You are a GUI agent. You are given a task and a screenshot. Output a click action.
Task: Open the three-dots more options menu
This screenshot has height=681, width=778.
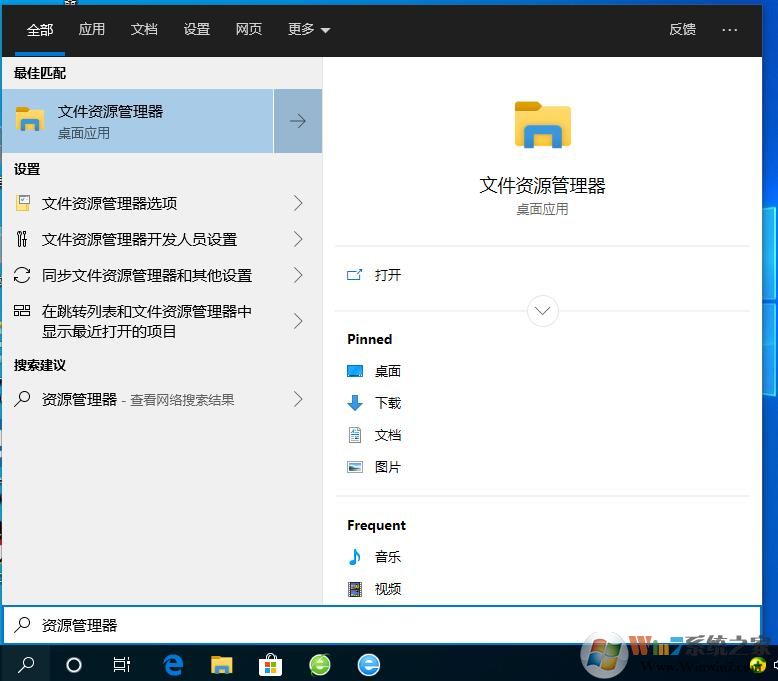tap(729, 30)
